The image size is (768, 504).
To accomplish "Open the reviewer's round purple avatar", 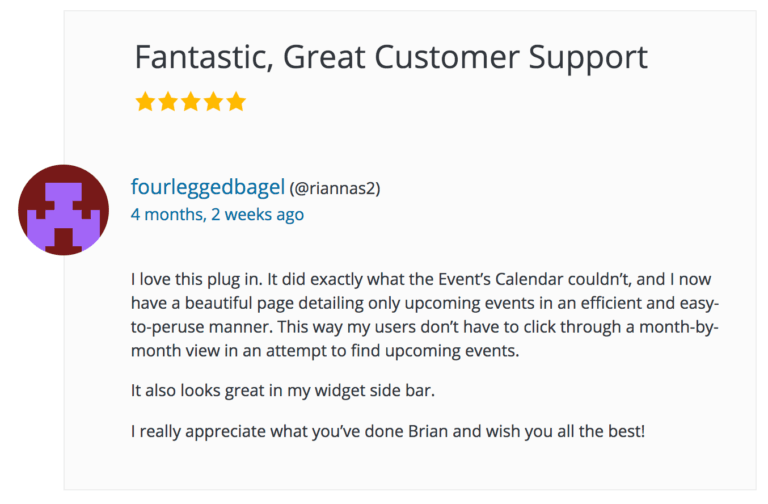I will (64, 210).
